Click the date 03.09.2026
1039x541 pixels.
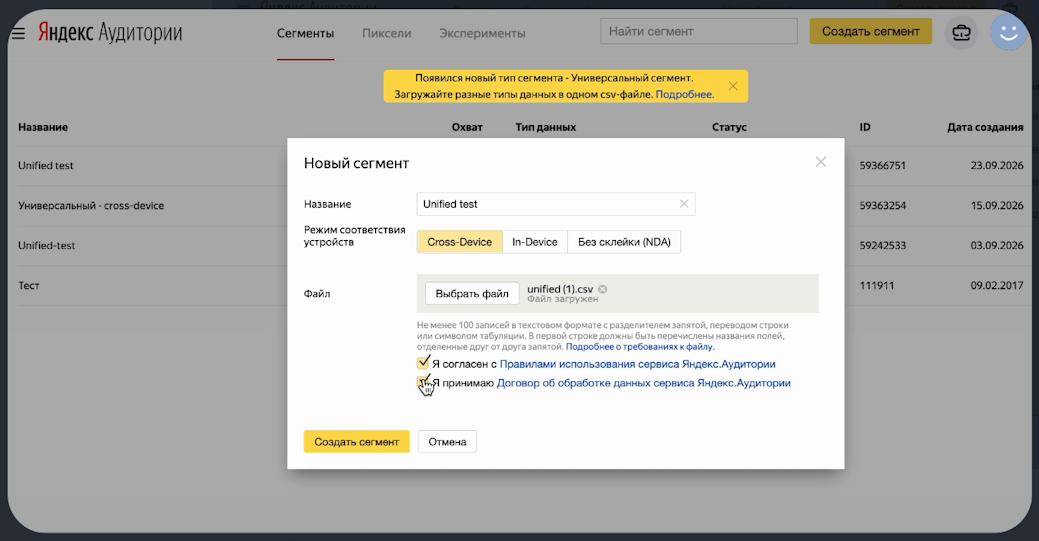pos(997,245)
